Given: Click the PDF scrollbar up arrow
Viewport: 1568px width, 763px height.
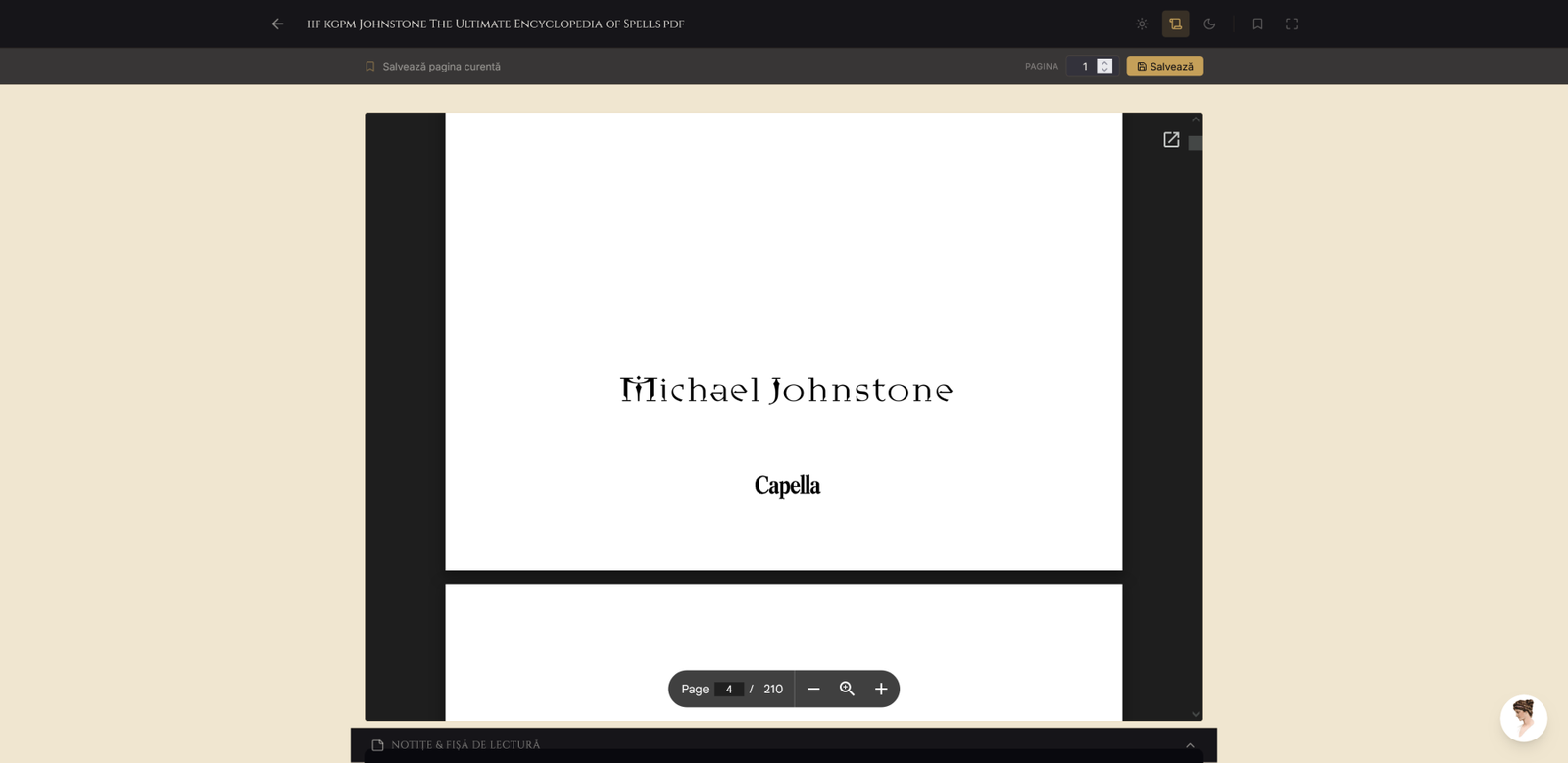Looking at the screenshot, I should [1196, 119].
